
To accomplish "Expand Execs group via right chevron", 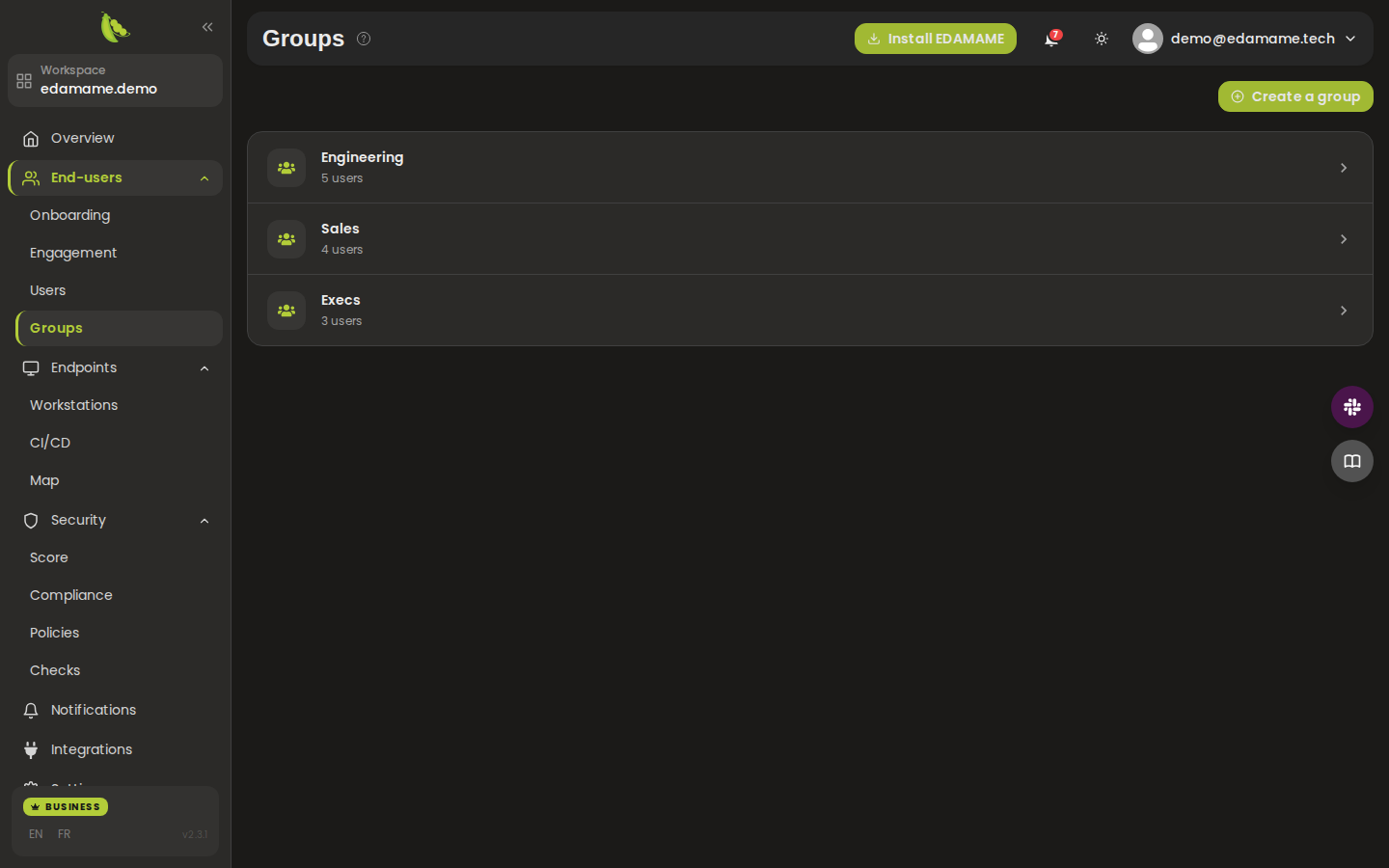I will coord(1344,311).
